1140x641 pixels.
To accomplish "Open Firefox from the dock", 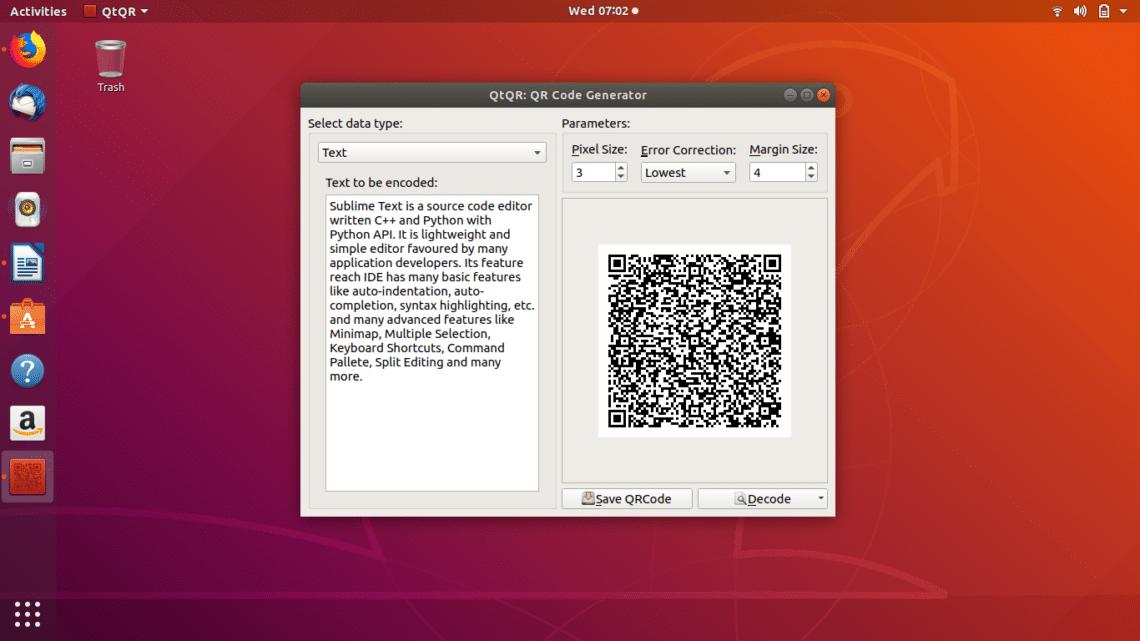I will 27,47.
